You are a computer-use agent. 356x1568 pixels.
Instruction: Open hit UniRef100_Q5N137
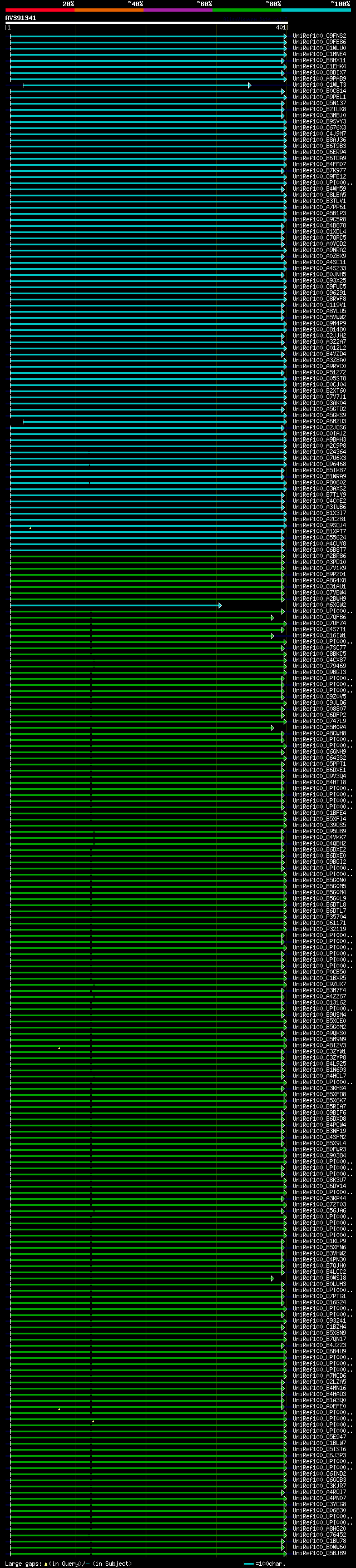pyautogui.click(x=319, y=103)
